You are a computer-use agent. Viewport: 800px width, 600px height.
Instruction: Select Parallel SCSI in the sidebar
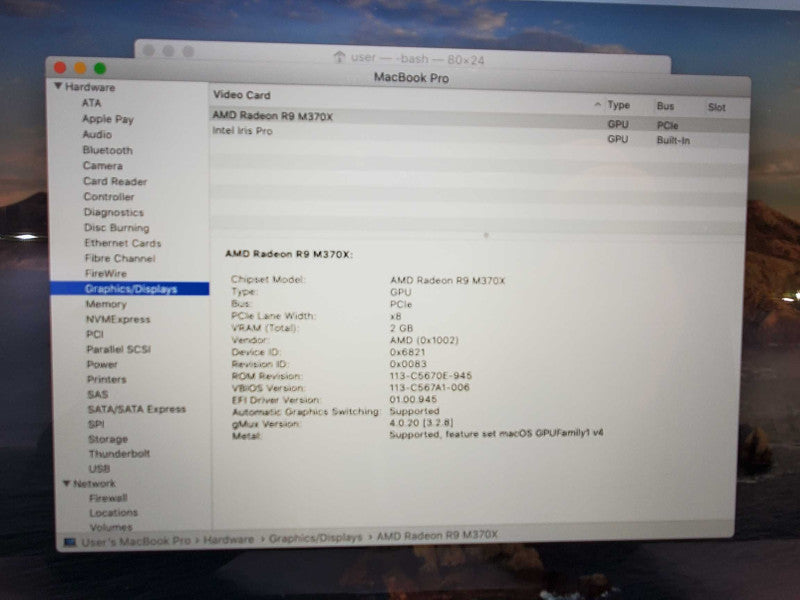tap(118, 349)
